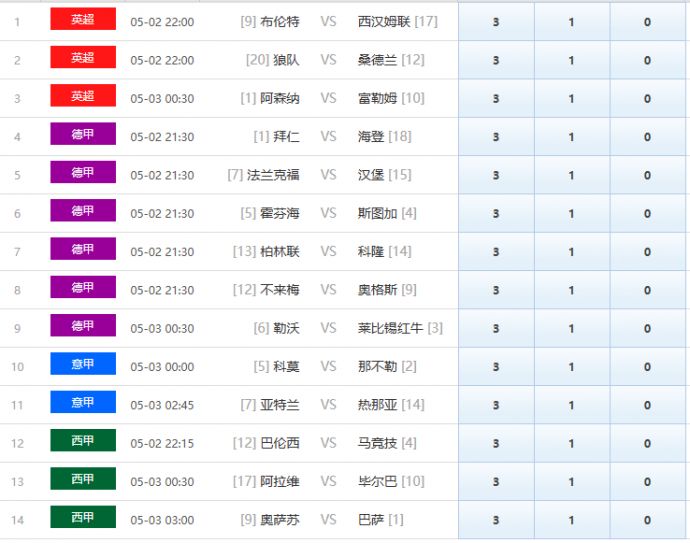Choose 0 for 勒沃 vs 莱比锡红牛

[x=647, y=328]
